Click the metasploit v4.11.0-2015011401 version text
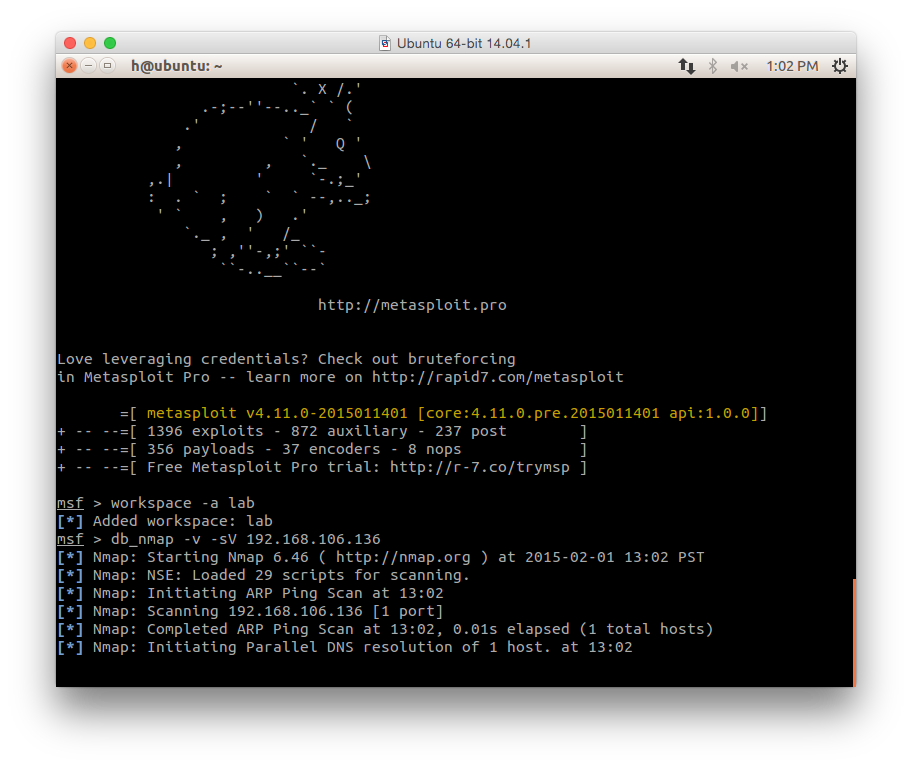 [x=277, y=413]
